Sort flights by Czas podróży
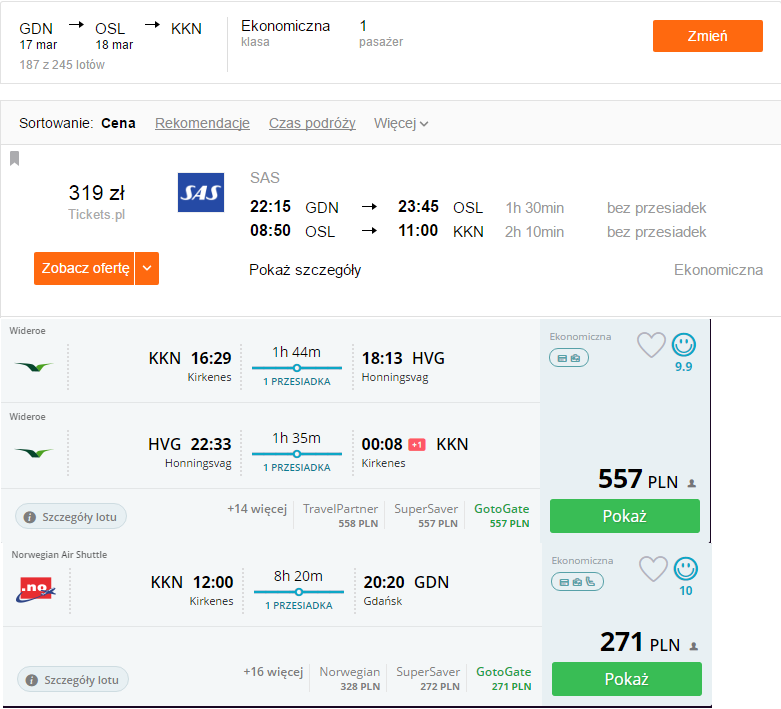Image resolution: width=781 pixels, height=709 pixels. click(x=312, y=123)
